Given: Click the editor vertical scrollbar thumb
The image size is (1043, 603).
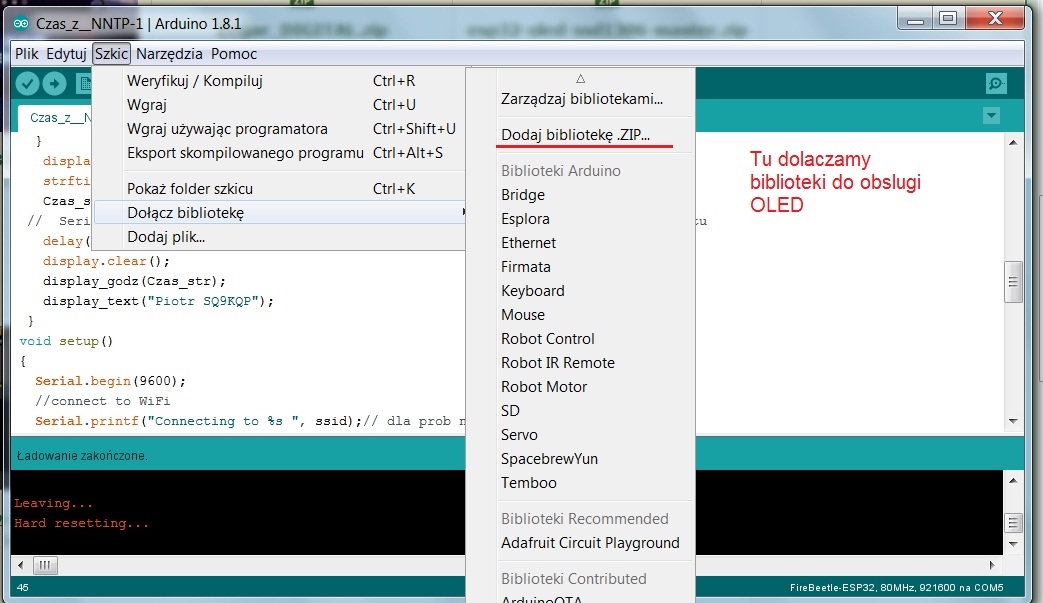Looking at the screenshot, I should coord(1013,281).
